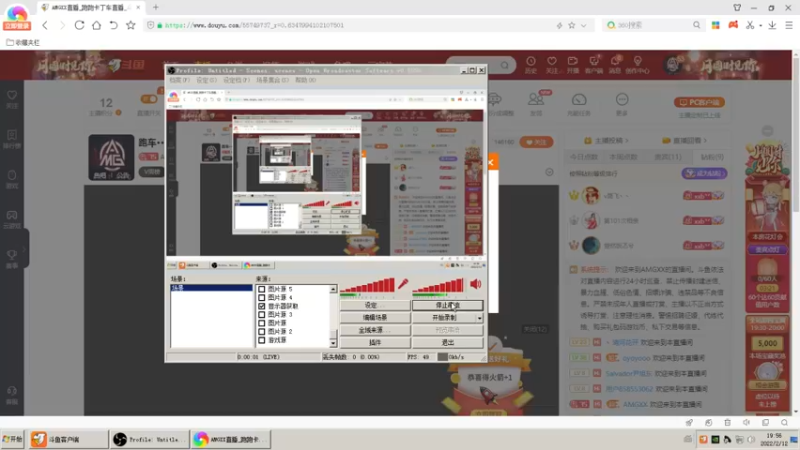The height and width of the screenshot is (450, 800).
Task: Open the first menu in OBS menu bar
Action: click(x=179, y=80)
